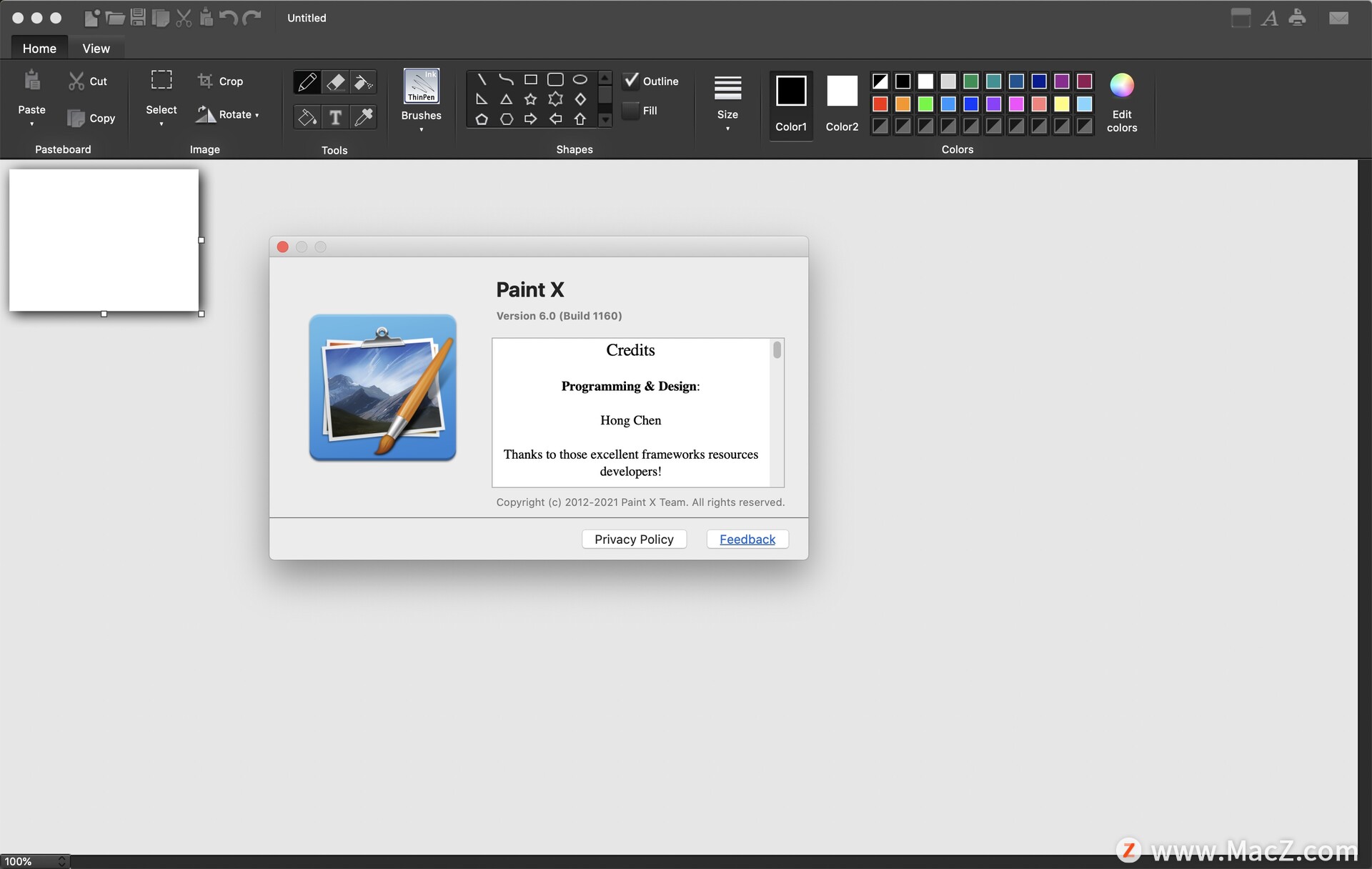Enable the Fill checkbox

click(x=630, y=111)
